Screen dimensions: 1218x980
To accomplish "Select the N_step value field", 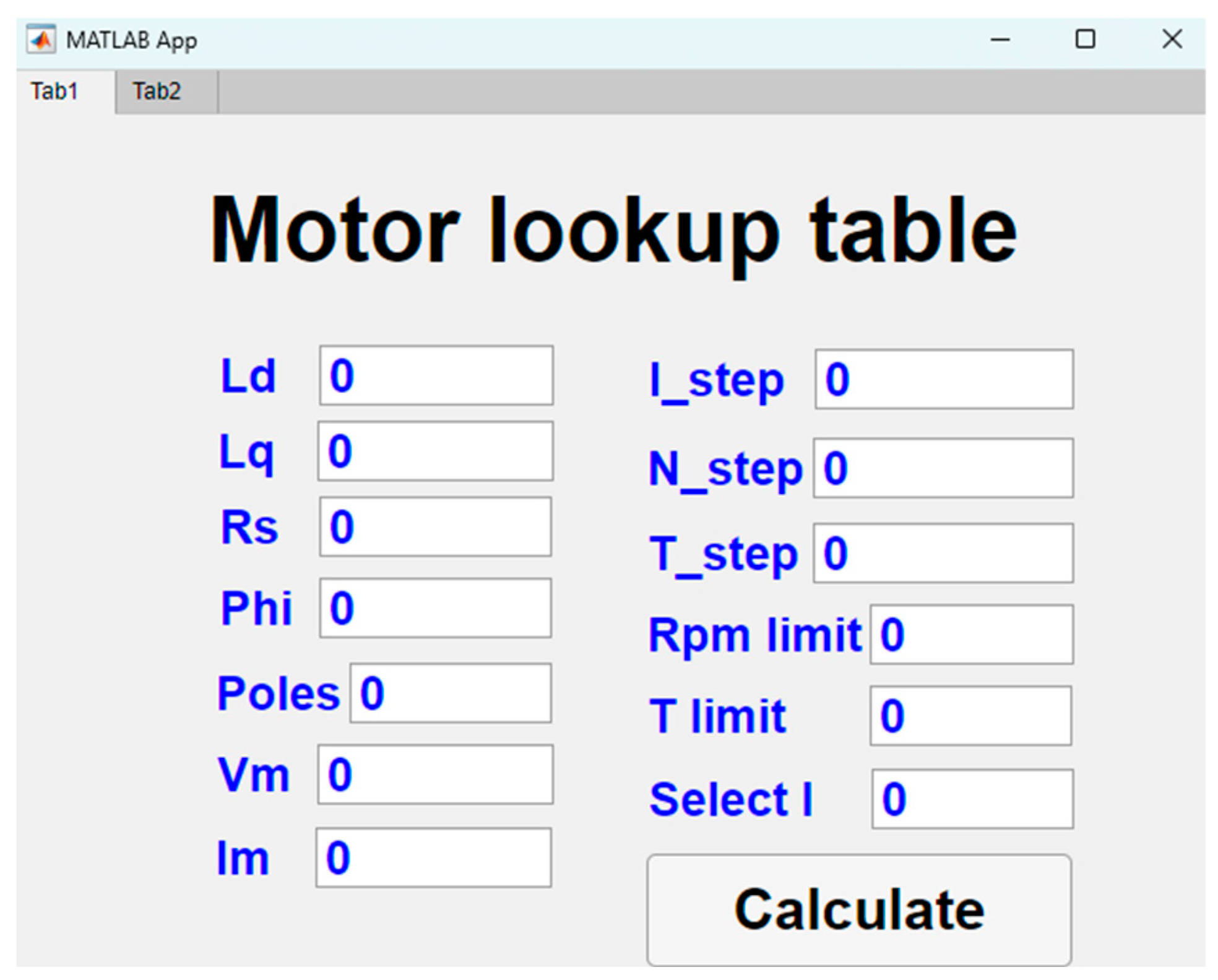I will pyautogui.click(x=943, y=468).
